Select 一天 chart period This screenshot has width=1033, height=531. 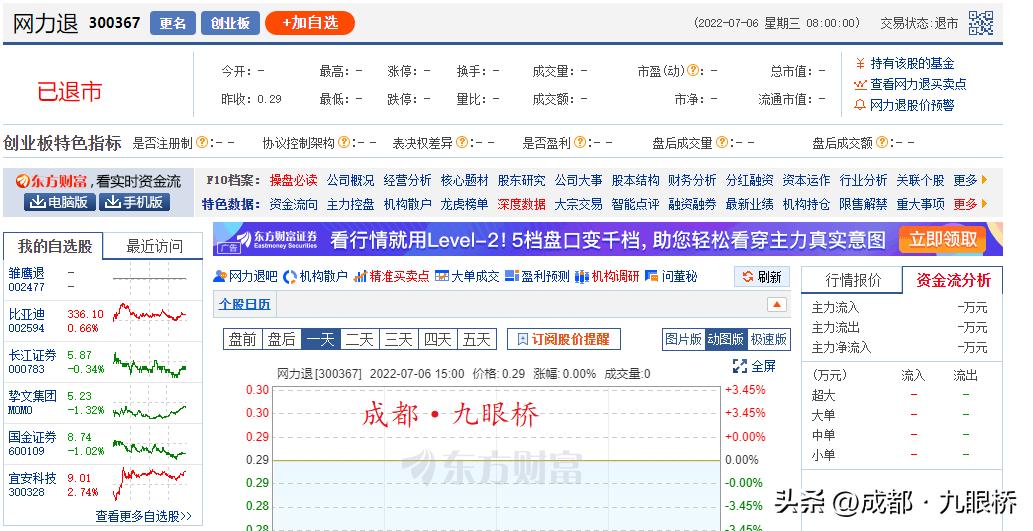tap(321, 339)
